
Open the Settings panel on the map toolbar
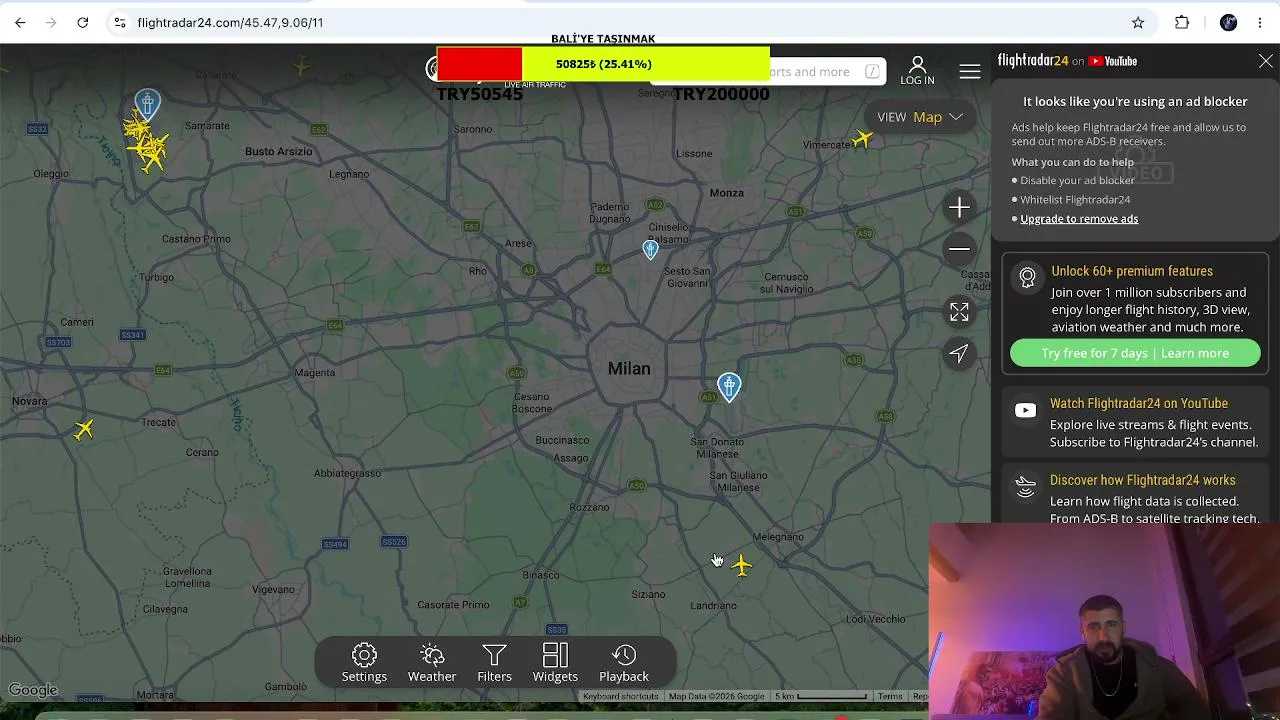tap(364, 663)
